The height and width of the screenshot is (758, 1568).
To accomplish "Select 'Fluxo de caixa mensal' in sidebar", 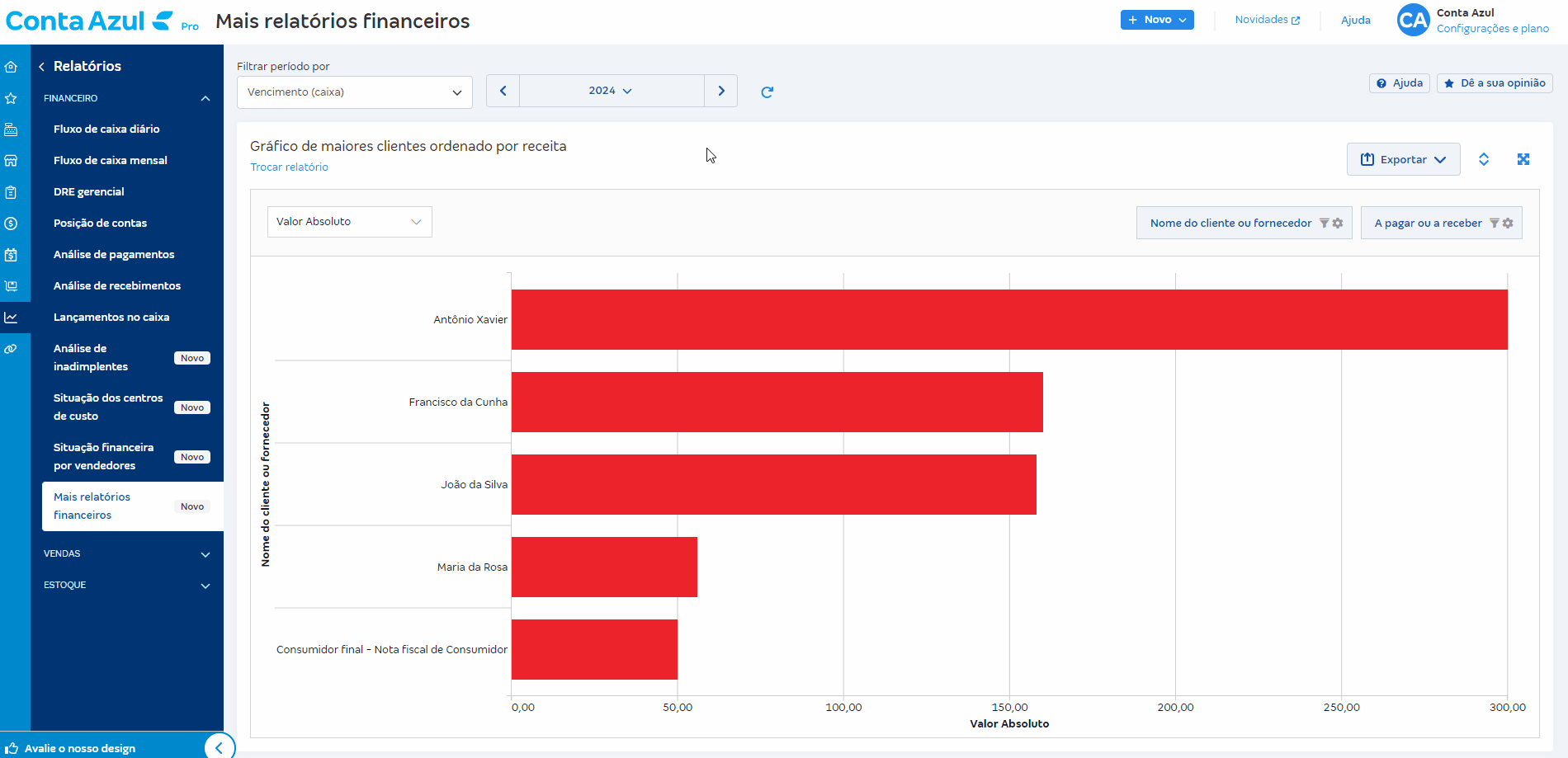I will point(111,161).
